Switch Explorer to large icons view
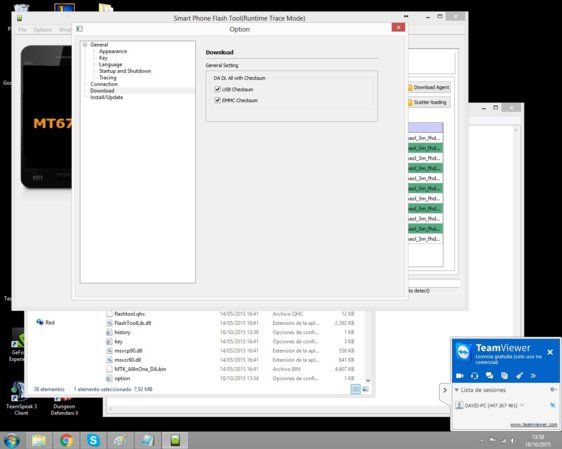 (365, 389)
